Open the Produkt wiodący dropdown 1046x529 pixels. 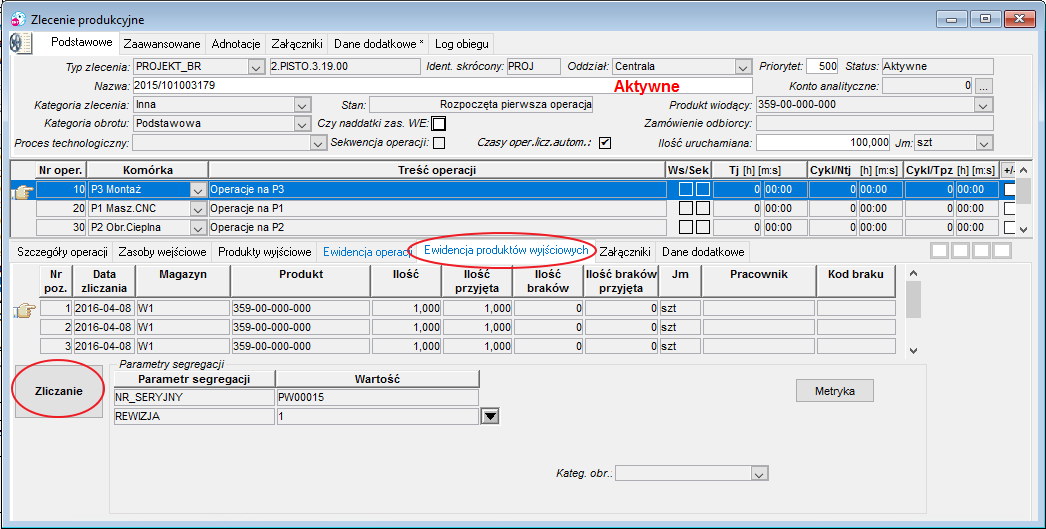(985, 105)
